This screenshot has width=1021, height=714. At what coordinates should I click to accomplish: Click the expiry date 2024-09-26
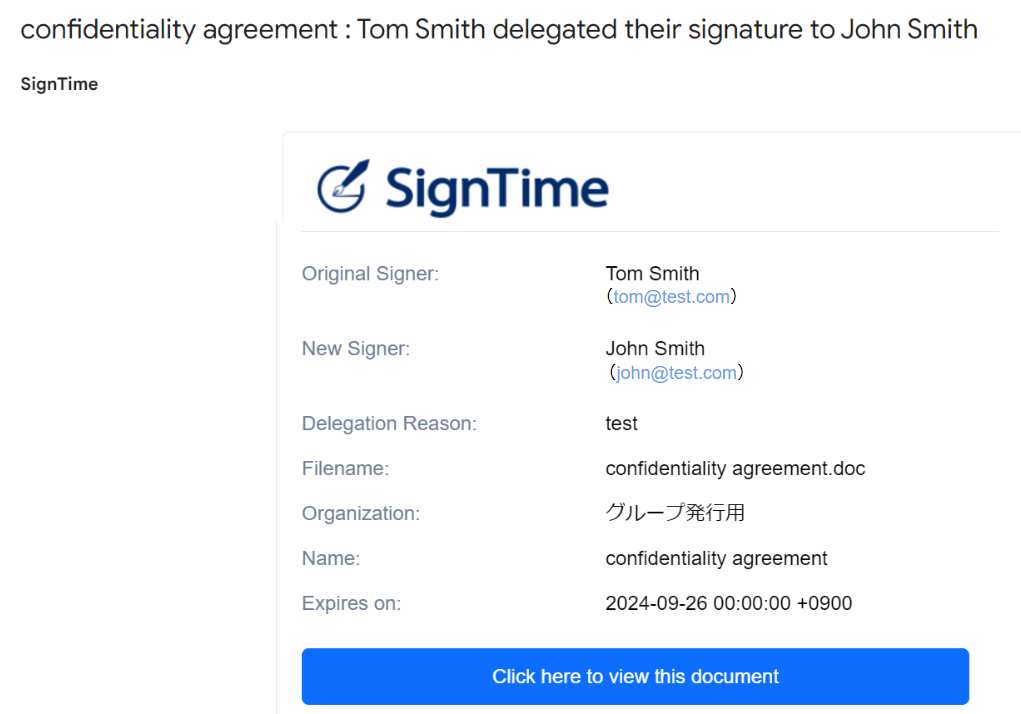tap(656, 603)
